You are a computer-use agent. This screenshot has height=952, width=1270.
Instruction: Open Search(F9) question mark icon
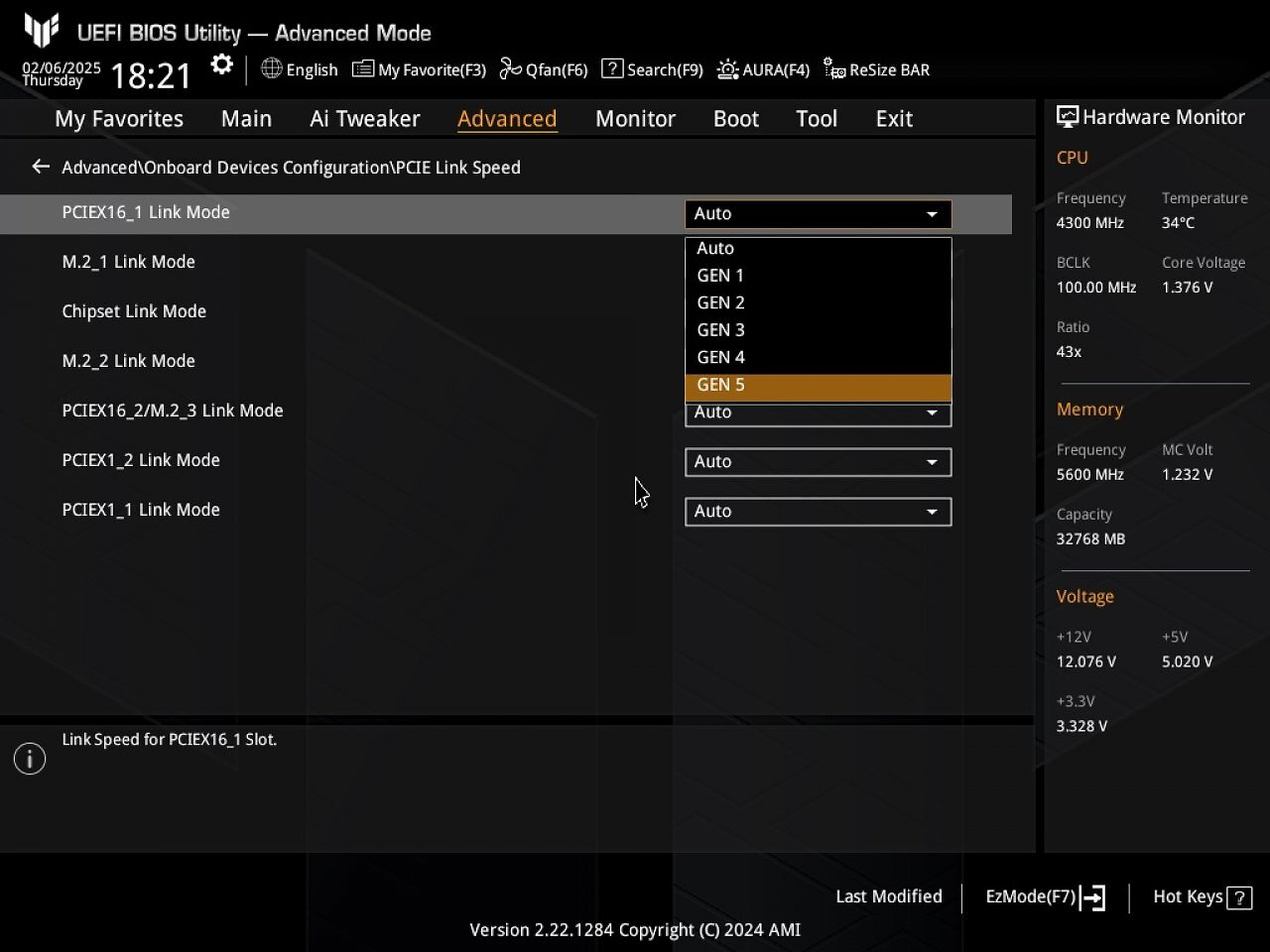(x=612, y=68)
